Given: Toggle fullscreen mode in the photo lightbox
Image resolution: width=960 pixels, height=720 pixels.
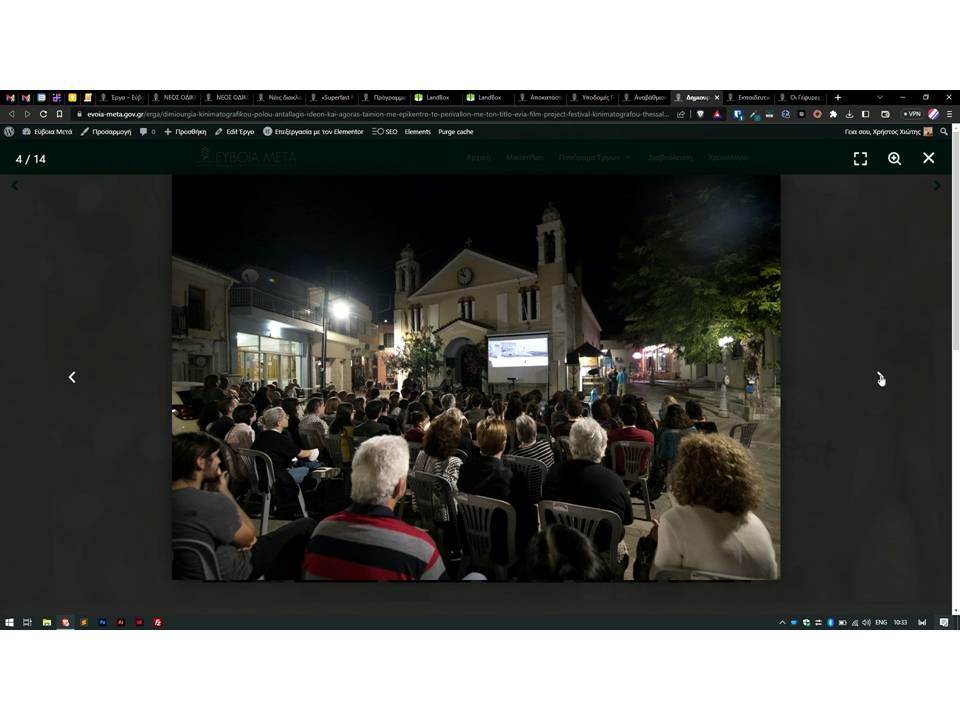Looking at the screenshot, I should click(x=860, y=159).
